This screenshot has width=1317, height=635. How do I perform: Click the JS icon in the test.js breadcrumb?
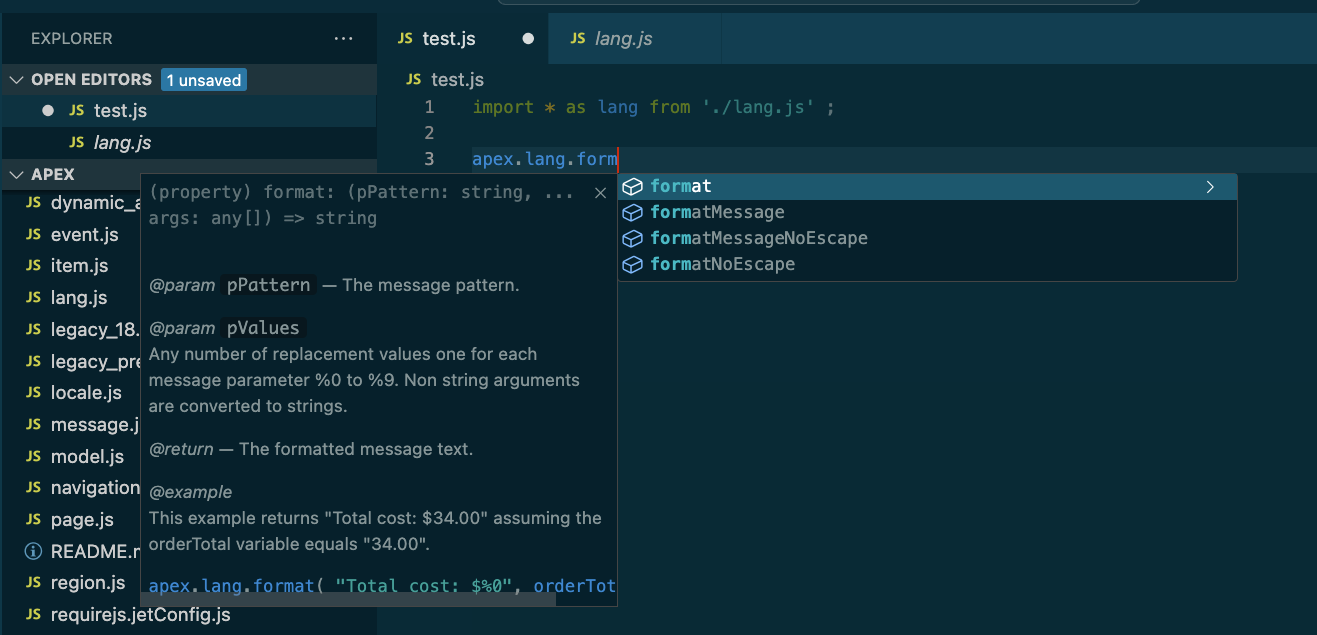(415, 79)
